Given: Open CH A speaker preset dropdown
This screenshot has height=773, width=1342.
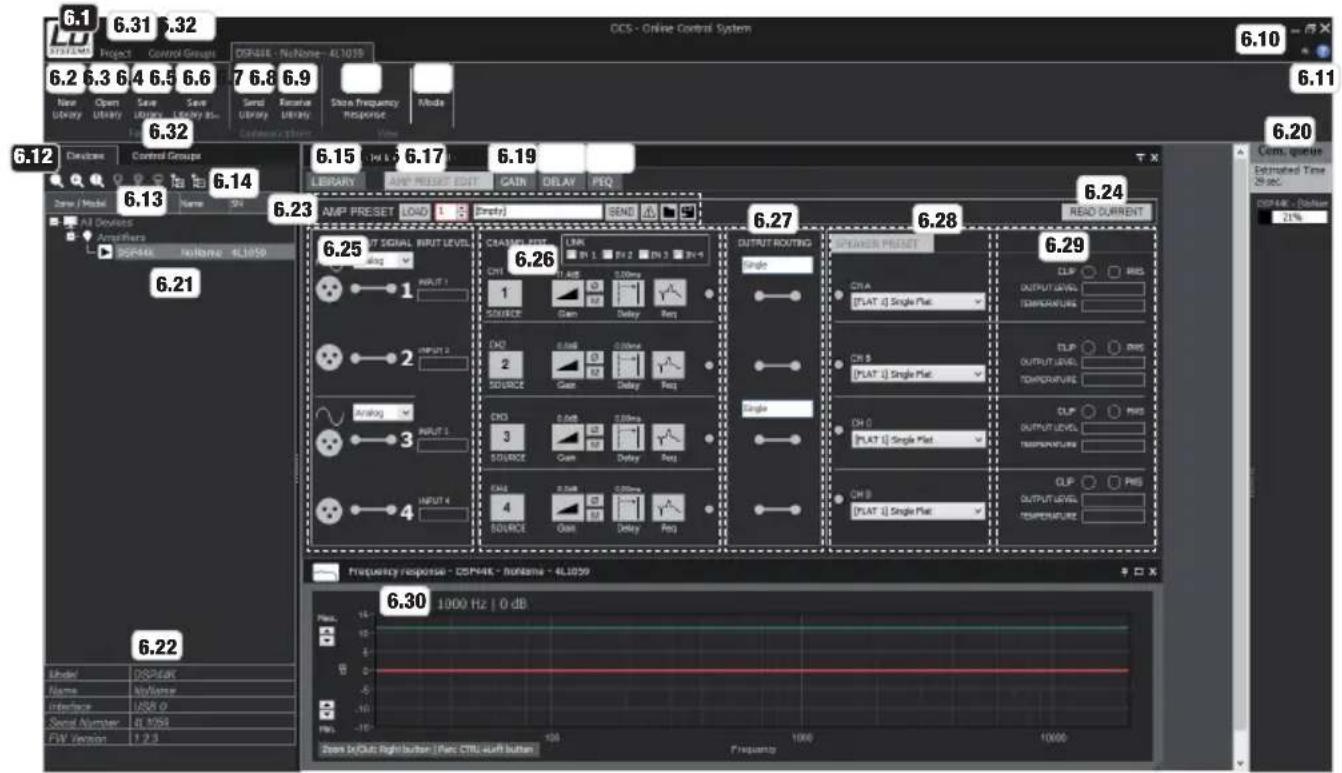Looking at the screenshot, I should point(917,302).
